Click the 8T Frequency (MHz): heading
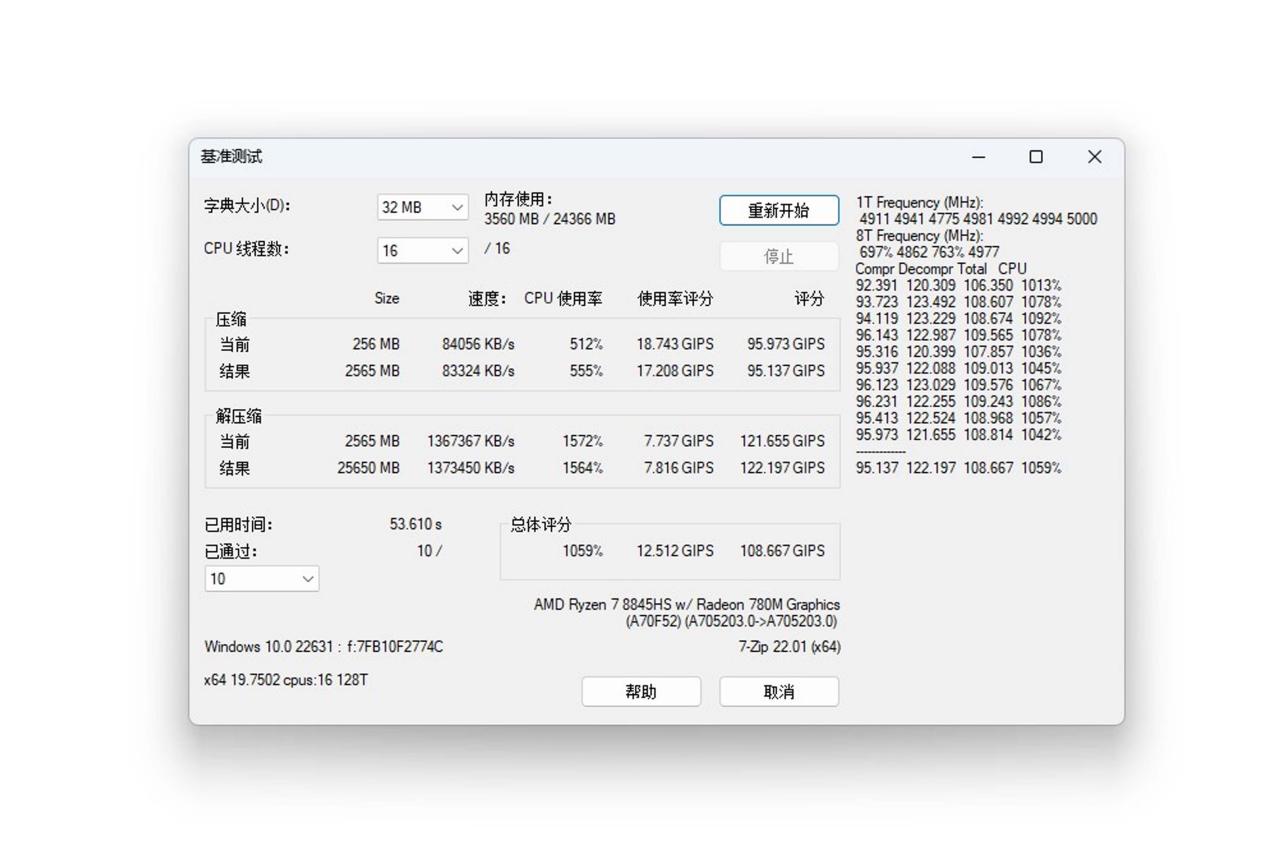Image resolution: width=1280 pixels, height=853 pixels. [x=920, y=235]
